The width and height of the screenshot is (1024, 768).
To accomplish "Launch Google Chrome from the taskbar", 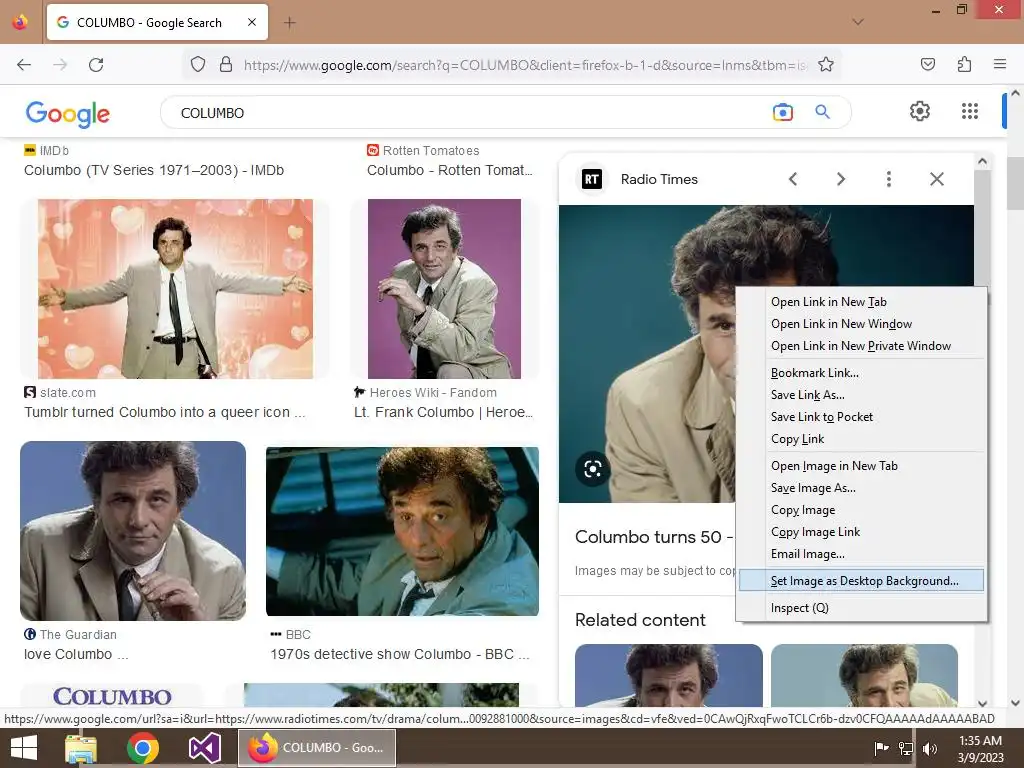I will [x=142, y=748].
